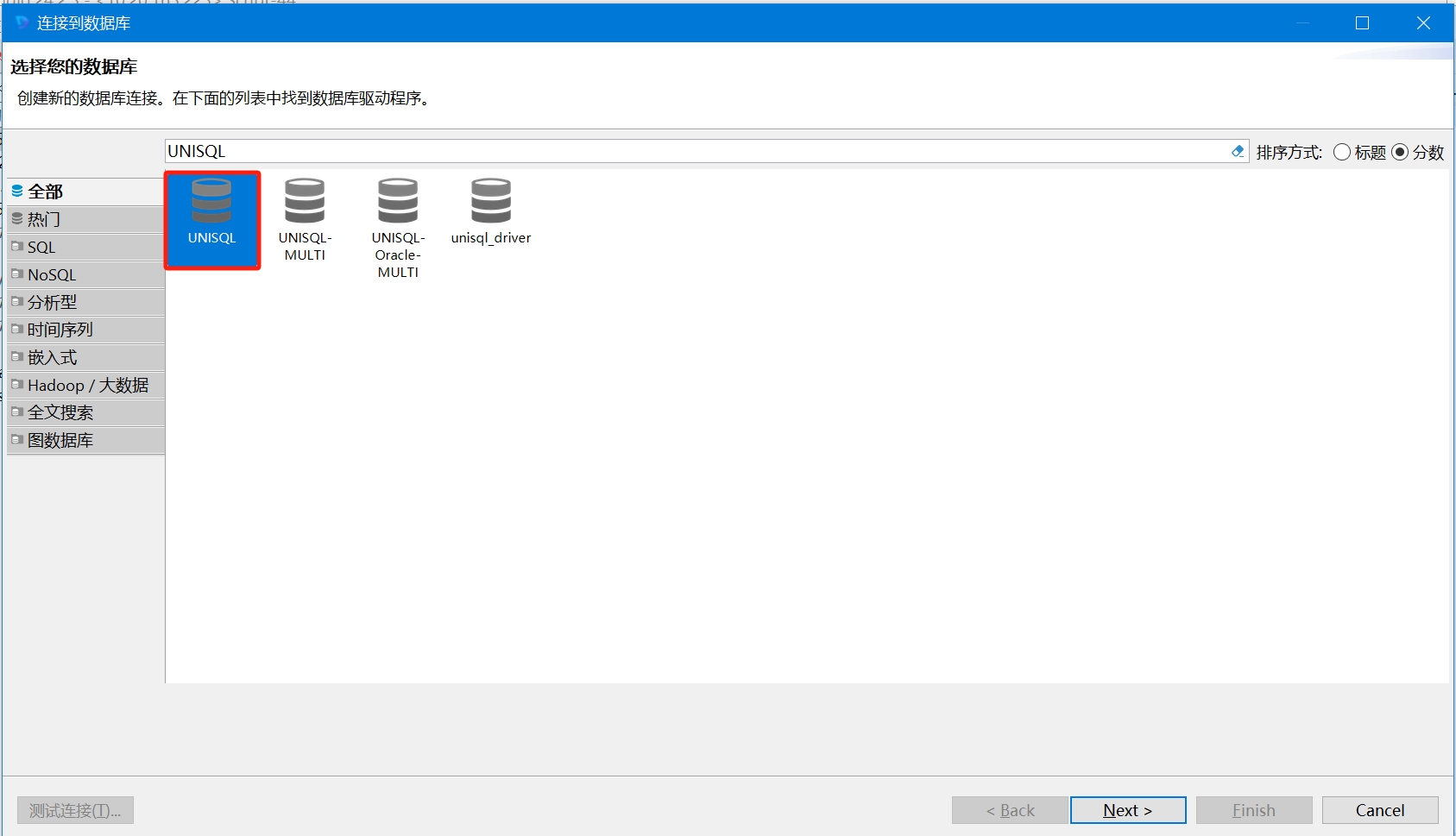The width and height of the screenshot is (1456, 836).
Task: Clear the search field with eraser icon
Action: pyautogui.click(x=1238, y=151)
